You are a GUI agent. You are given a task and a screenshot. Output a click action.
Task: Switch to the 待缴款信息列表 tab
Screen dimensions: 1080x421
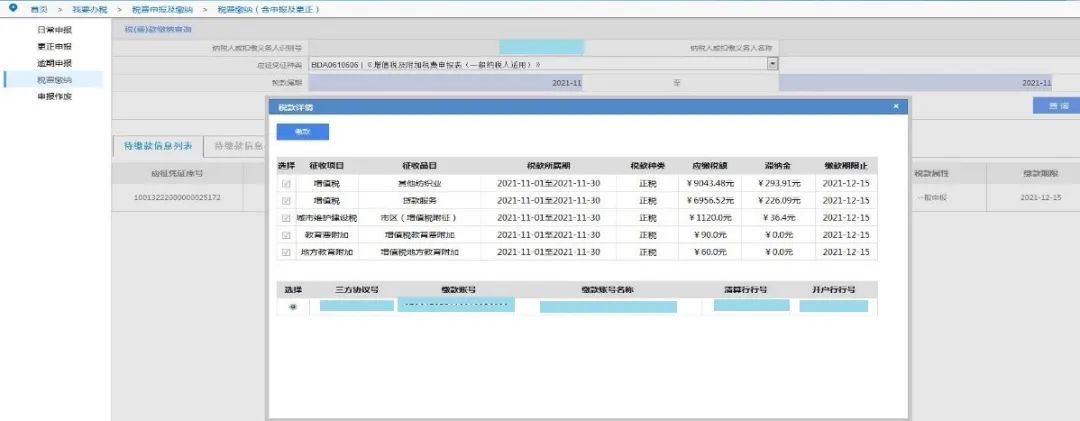pyautogui.click(x=158, y=146)
